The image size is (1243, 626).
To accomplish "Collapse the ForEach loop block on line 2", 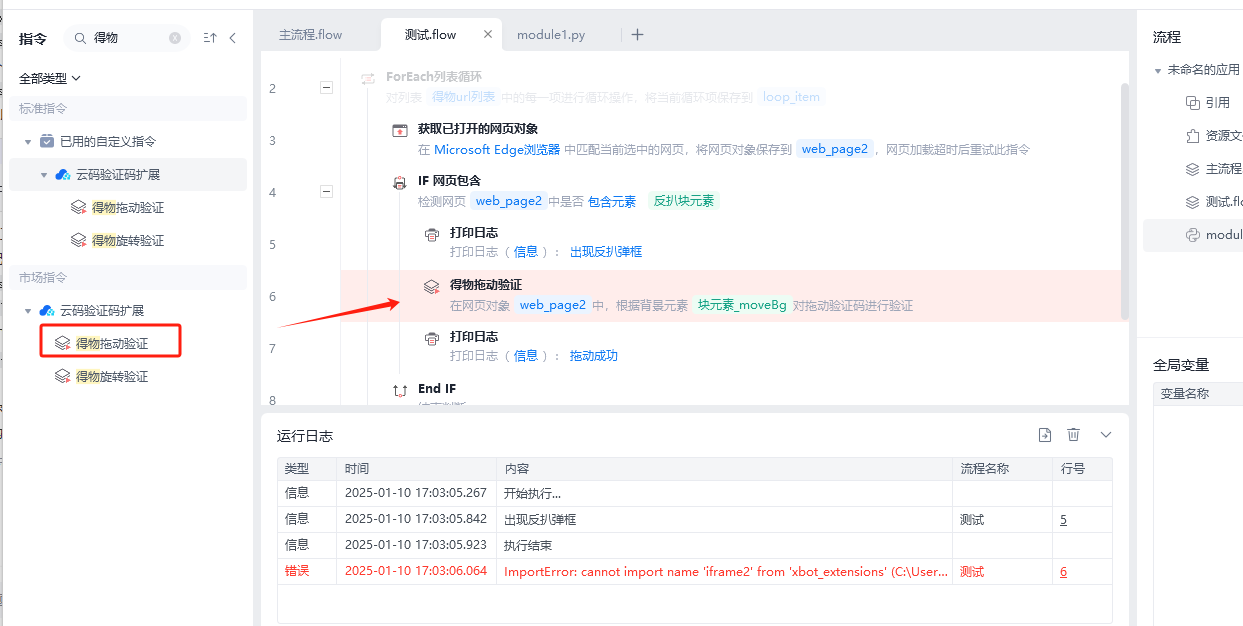I will [x=326, y=88].
